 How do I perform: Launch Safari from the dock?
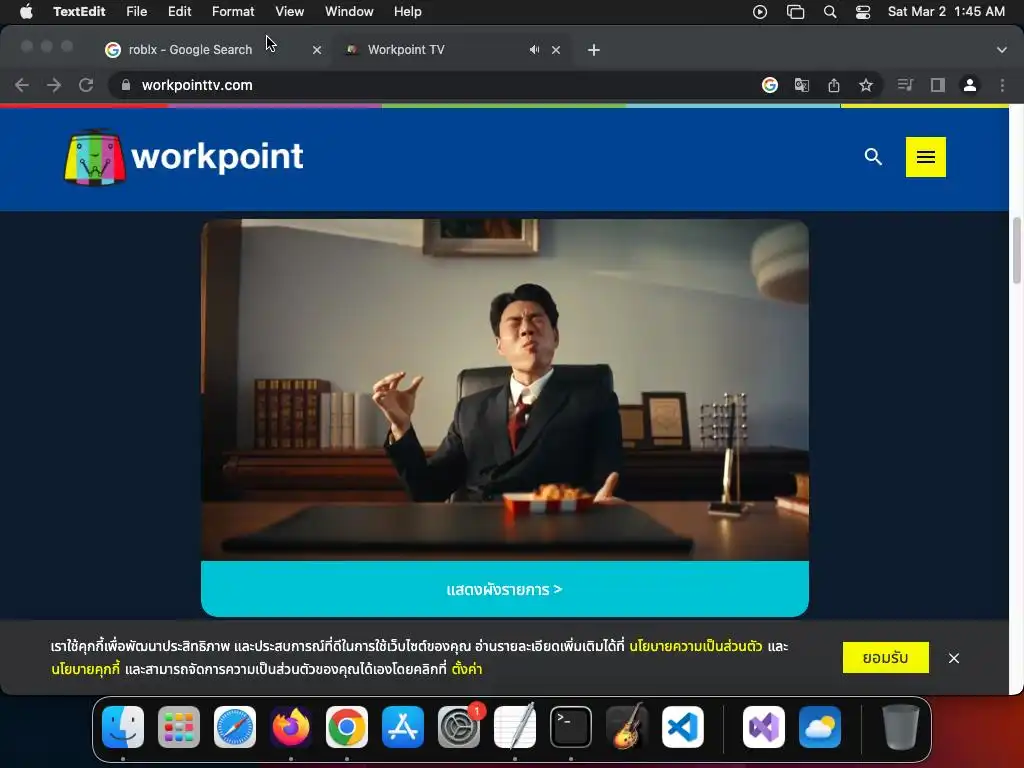tap(235, 727)
